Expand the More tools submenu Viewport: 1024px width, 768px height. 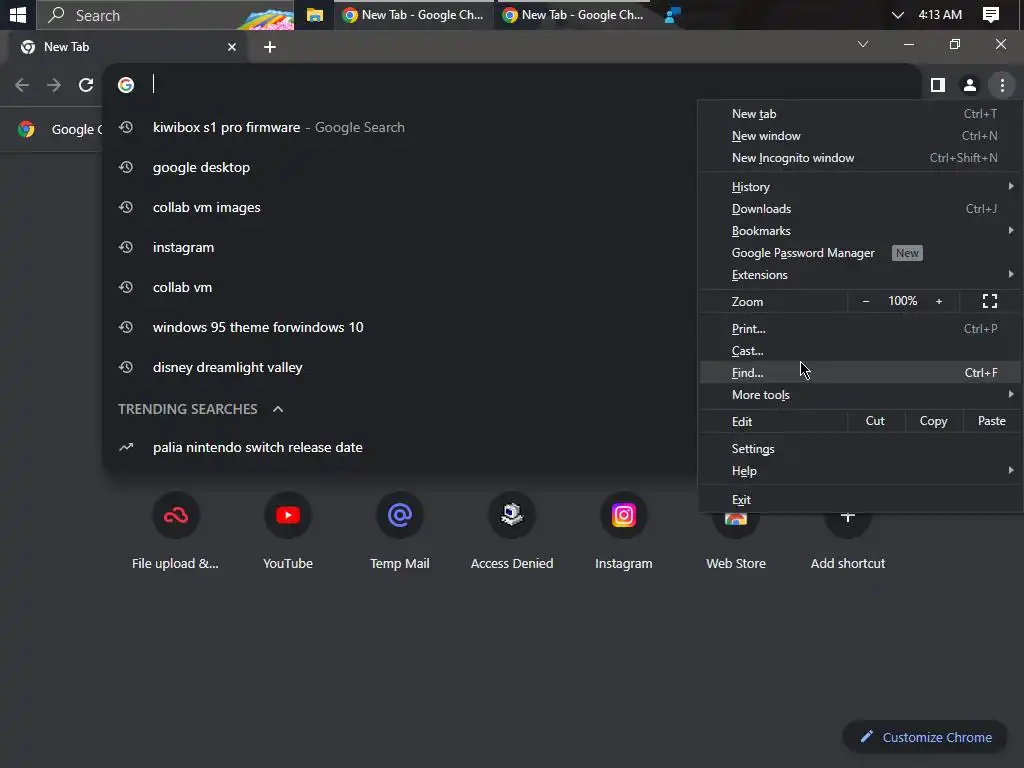point(861,394)
